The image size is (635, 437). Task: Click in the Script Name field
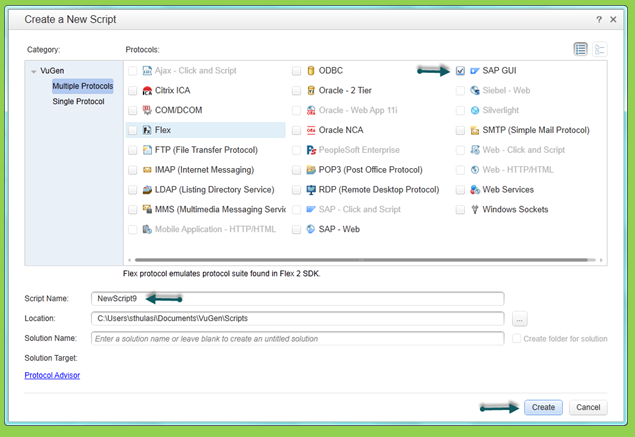(x=298, y=299)
